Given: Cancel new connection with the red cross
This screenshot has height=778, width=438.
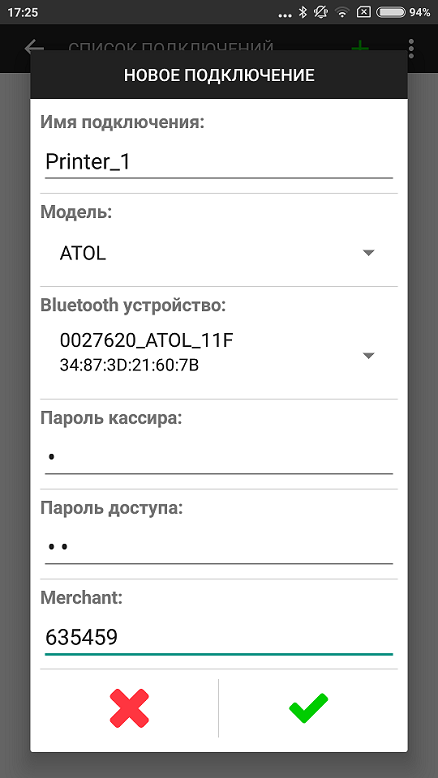Looking at the screenshot, I should tap(129, 708).
